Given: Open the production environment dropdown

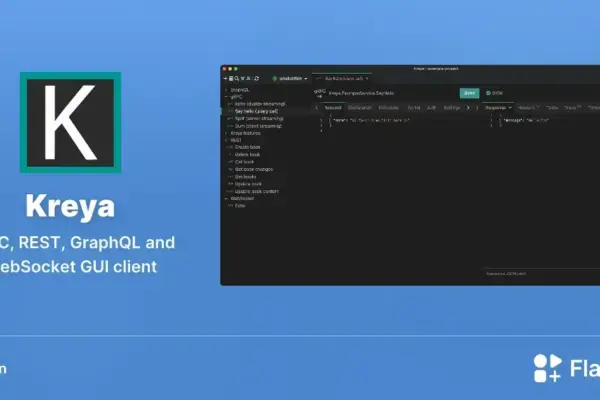Looking at the screenshot, I should pos(290,78).
